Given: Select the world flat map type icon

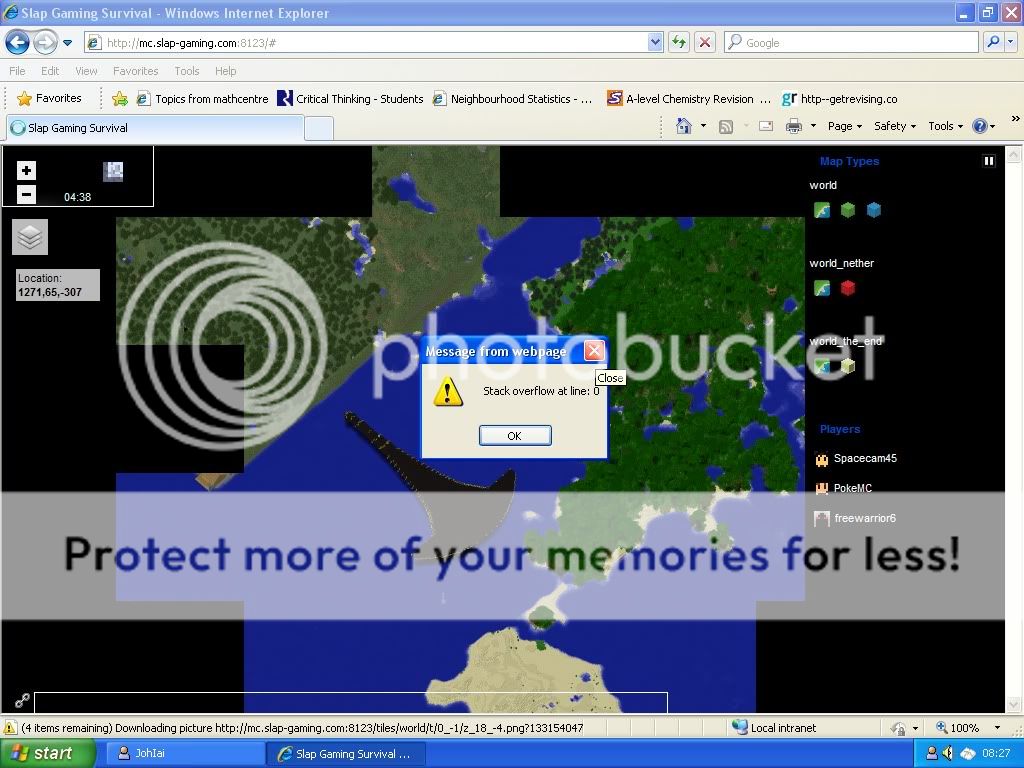Looking at the screenshot, I should pos(822,210).
